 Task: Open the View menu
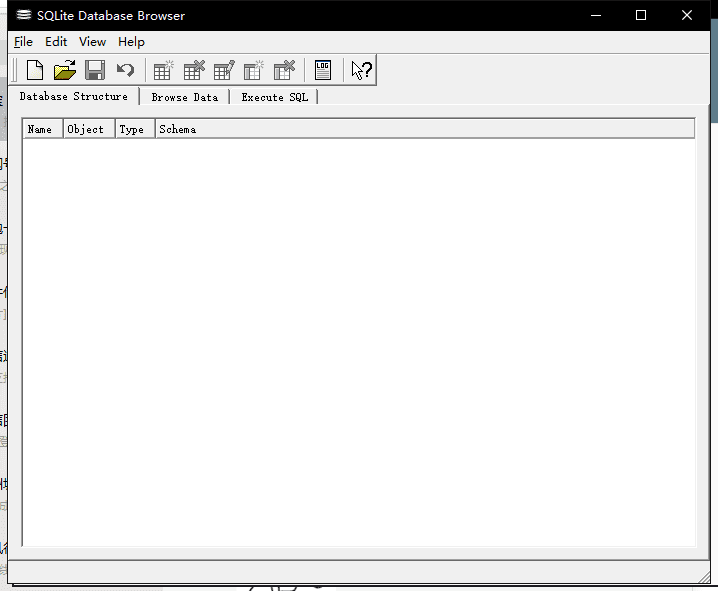[x=92, y=42]
